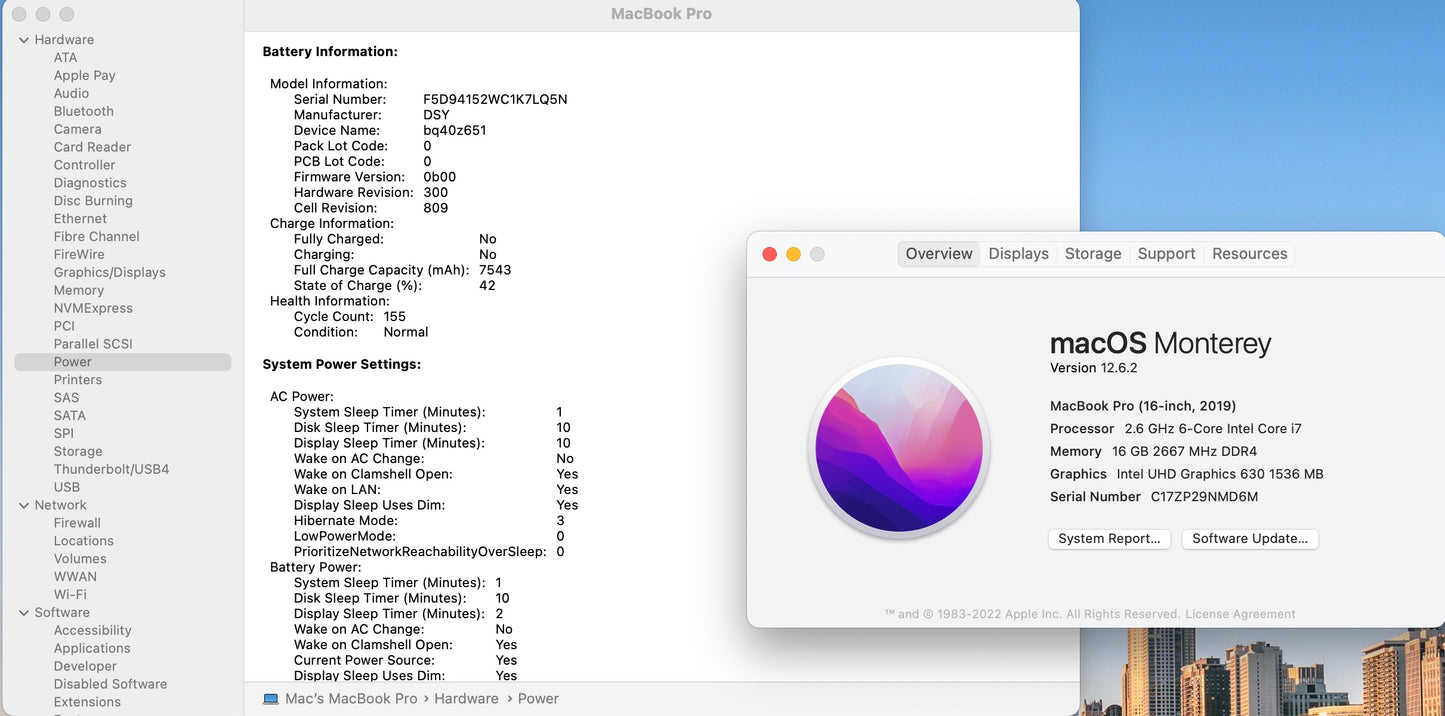Minimize the About This Mac window
1445x716 pixels.
(793, 254)
